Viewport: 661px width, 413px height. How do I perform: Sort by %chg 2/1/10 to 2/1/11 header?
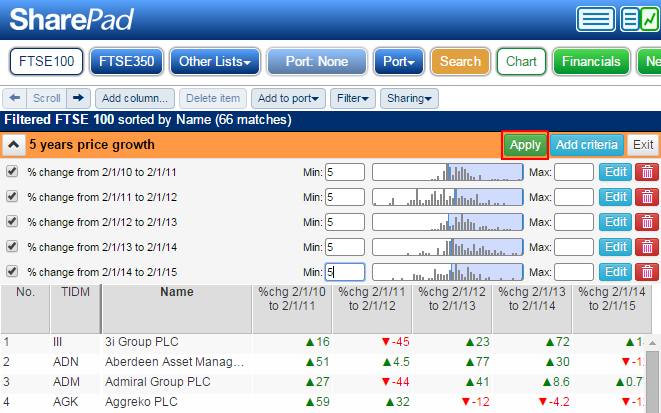coord(292,309)
